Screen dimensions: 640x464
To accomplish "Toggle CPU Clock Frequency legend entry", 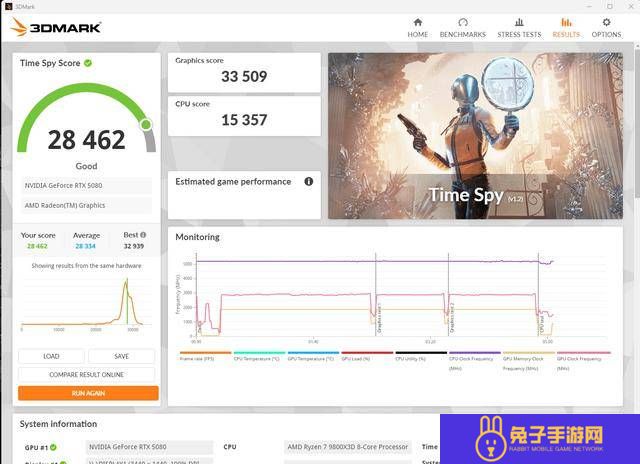I will (x=475, y=361).
